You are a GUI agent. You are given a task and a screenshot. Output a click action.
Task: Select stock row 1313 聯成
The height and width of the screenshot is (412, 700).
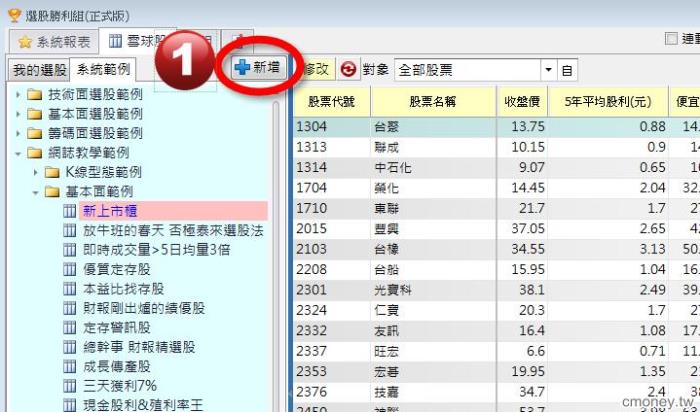[496, 147]
